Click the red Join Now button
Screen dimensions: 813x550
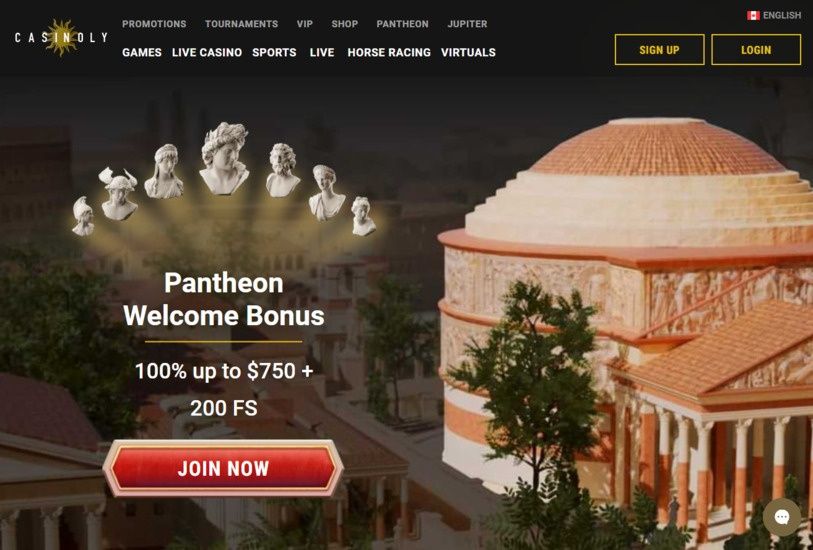click(223, 468)
